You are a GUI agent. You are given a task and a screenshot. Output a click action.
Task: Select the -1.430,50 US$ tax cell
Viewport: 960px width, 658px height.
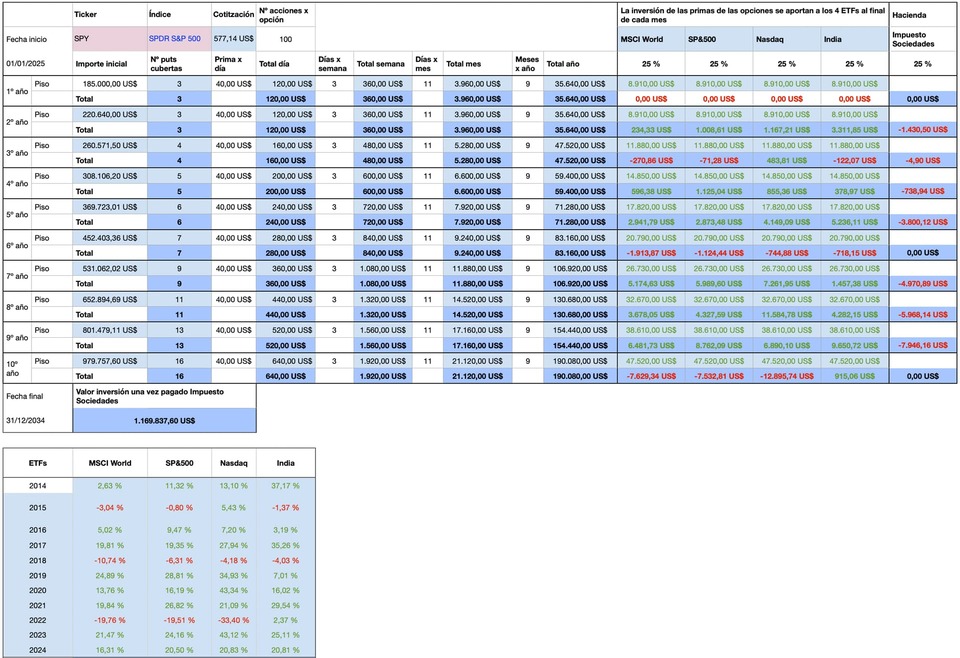coord(922,130)
